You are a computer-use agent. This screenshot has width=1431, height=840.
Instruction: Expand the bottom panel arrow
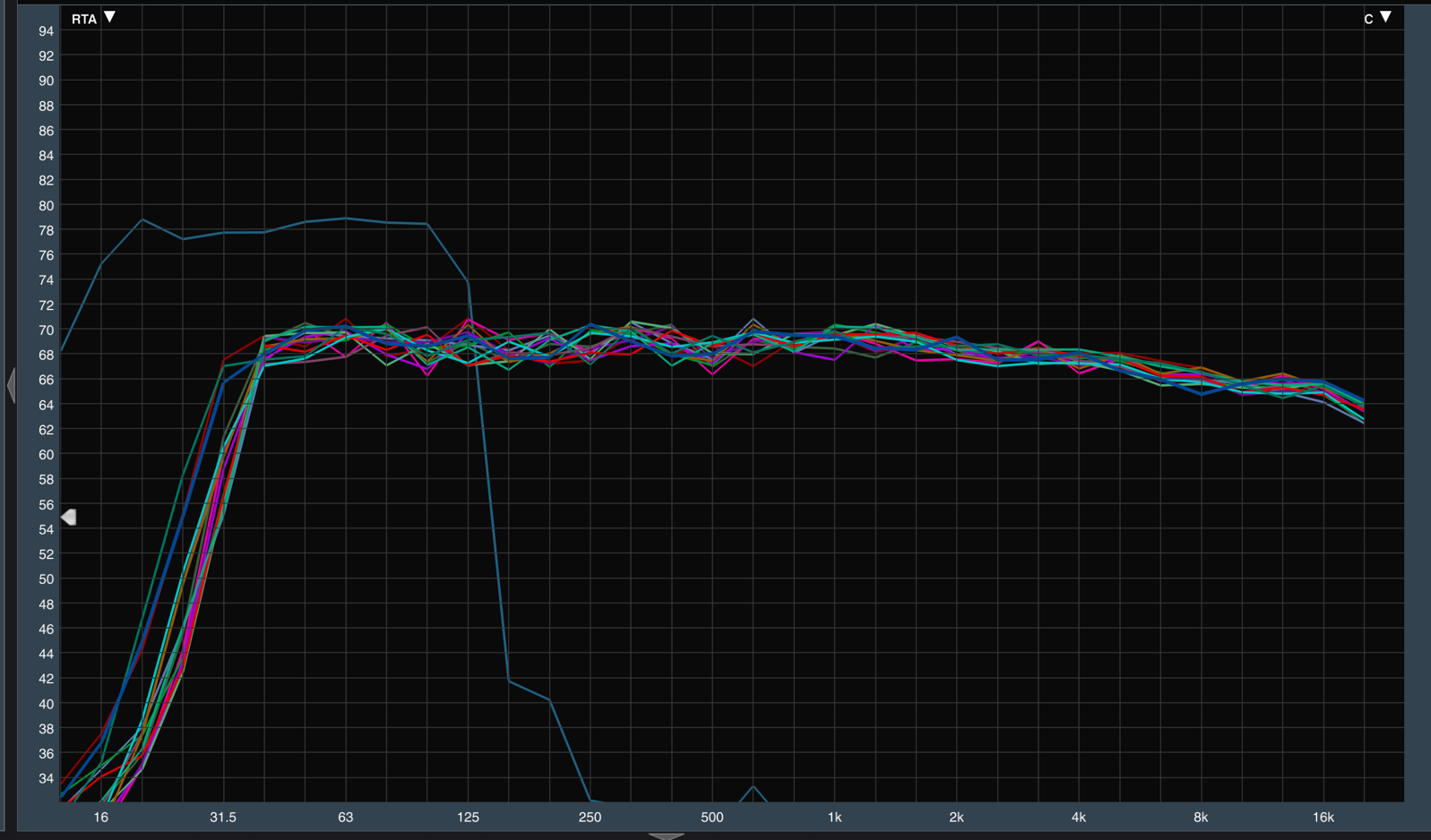[666, 836]
